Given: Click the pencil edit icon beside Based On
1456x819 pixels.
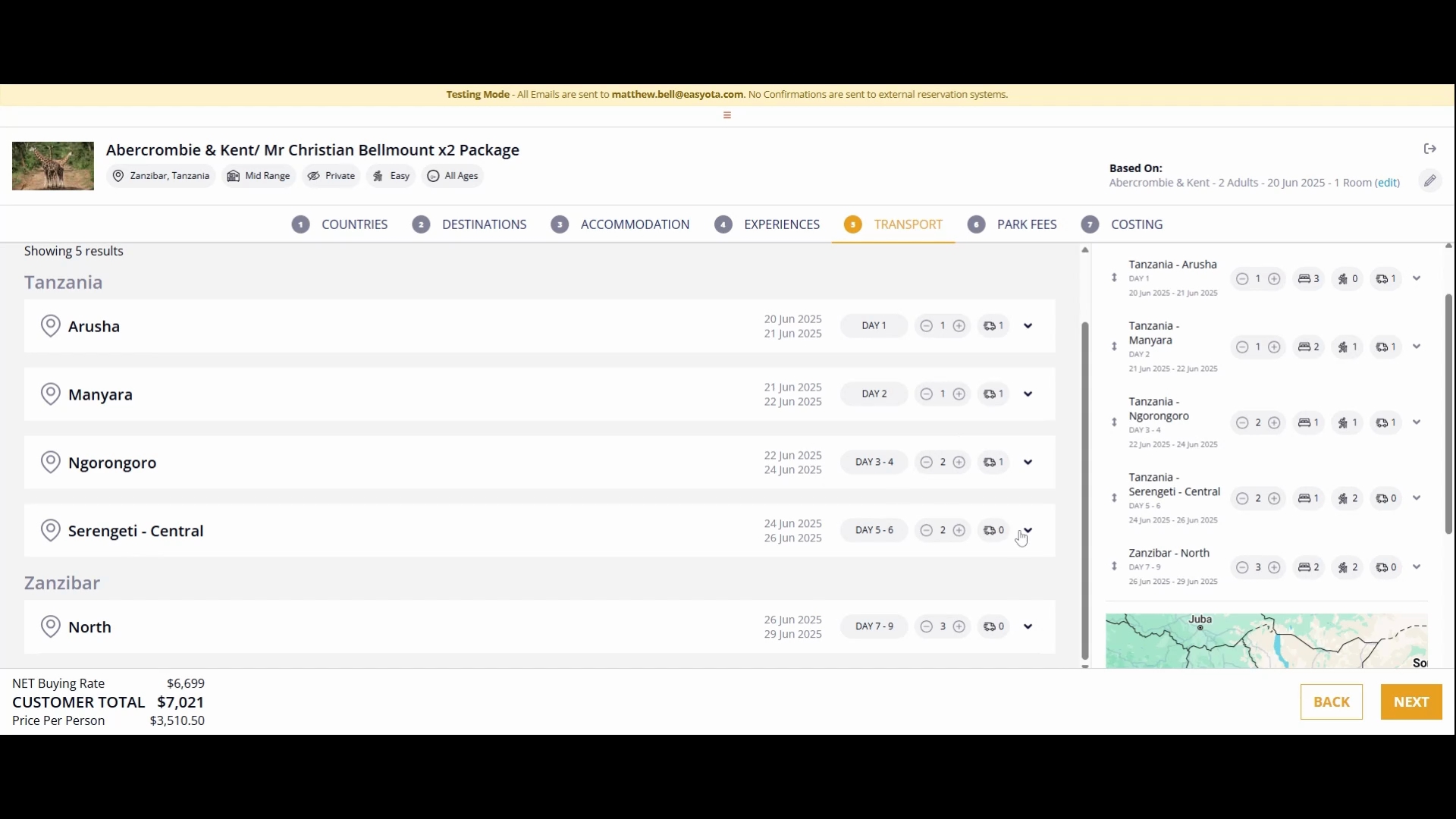Looking at the screenshot, I should coord(1430,180).
